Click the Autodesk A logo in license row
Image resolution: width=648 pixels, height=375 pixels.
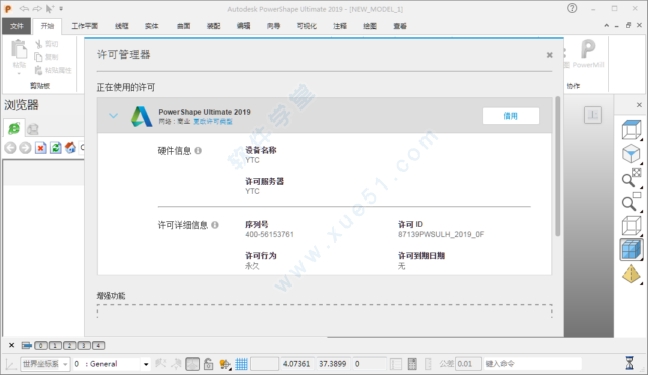[x=141, y=116]
